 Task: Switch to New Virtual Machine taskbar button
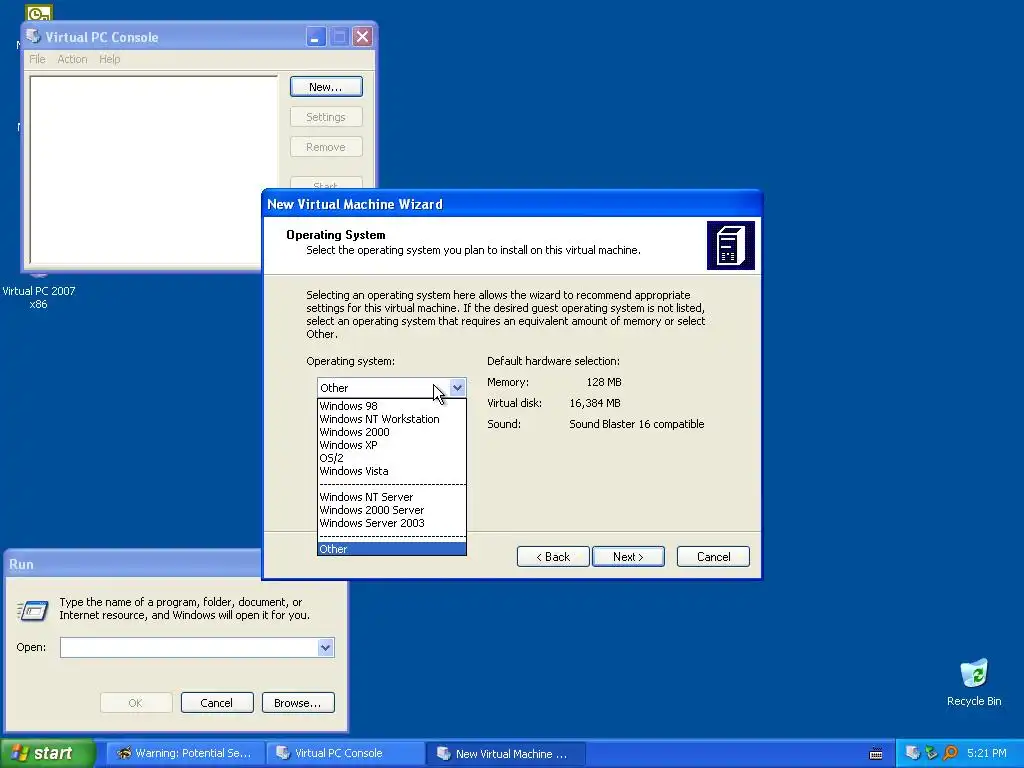coord(505,754)
